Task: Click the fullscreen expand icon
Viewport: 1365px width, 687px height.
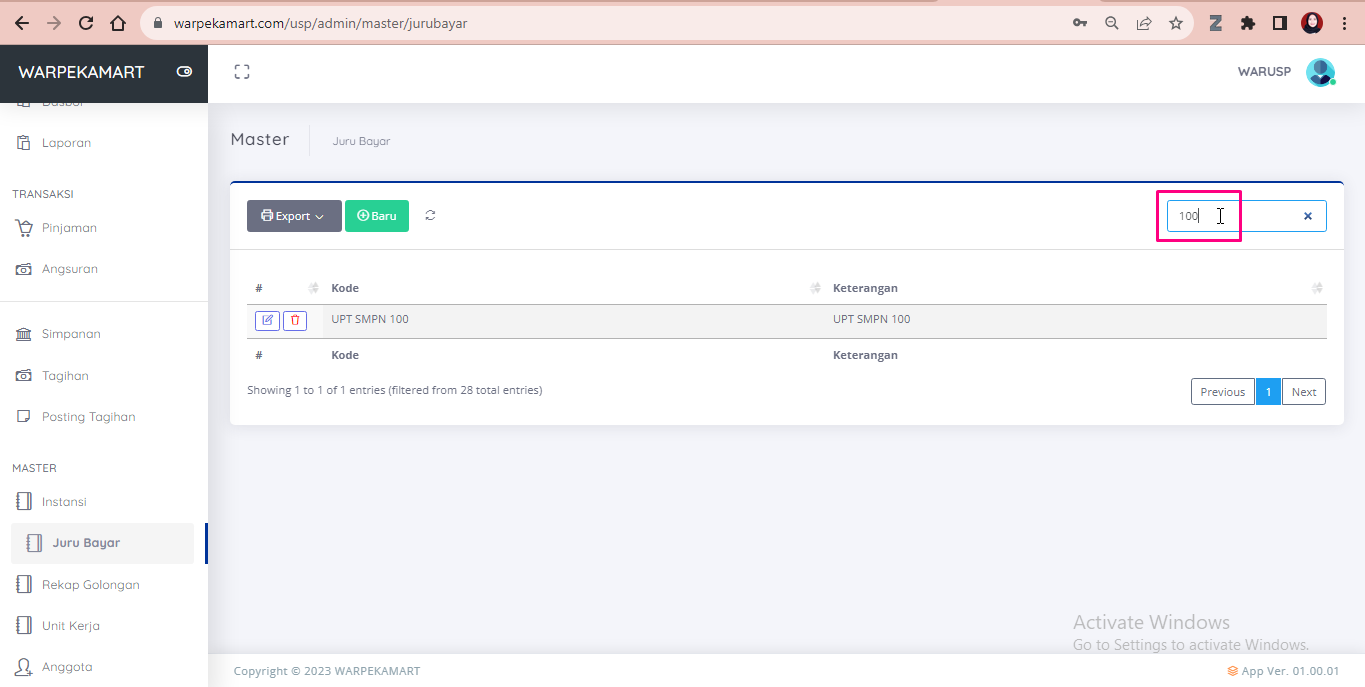Action: click(242, 72)
